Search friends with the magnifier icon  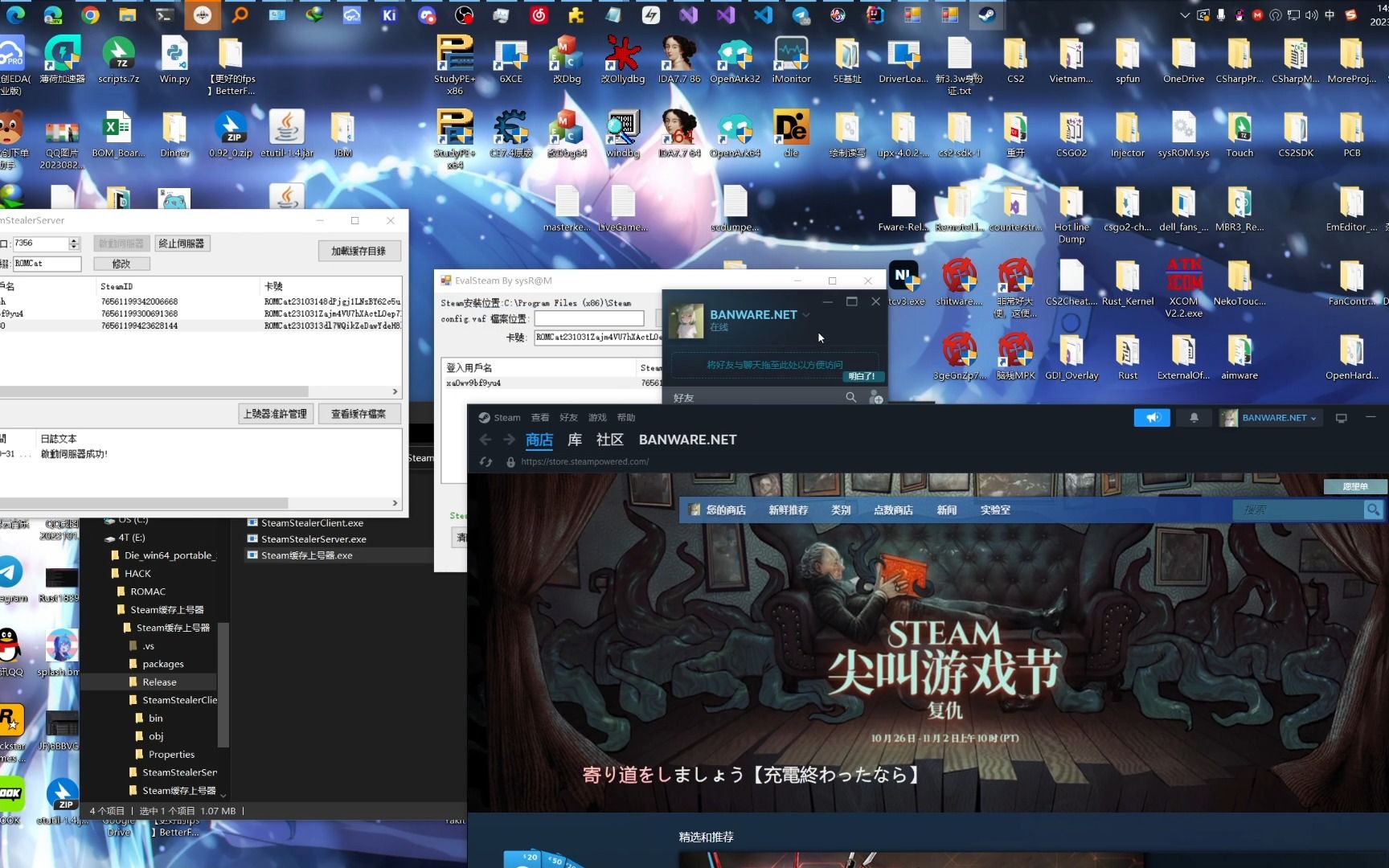[850, 397]
